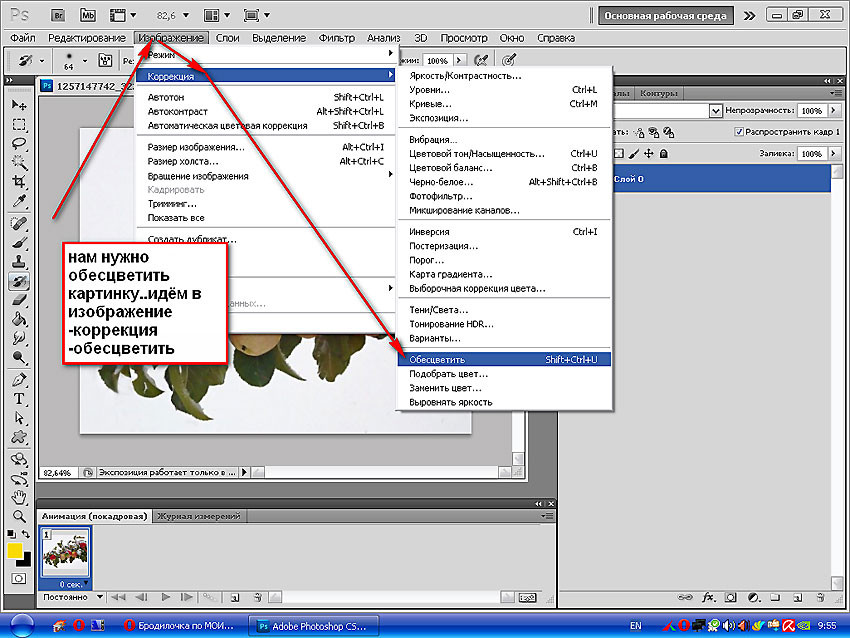The height and width of the screenshot is (638, 850).
Task: Choose the Pen tool
Action: (x=19, y=379)
